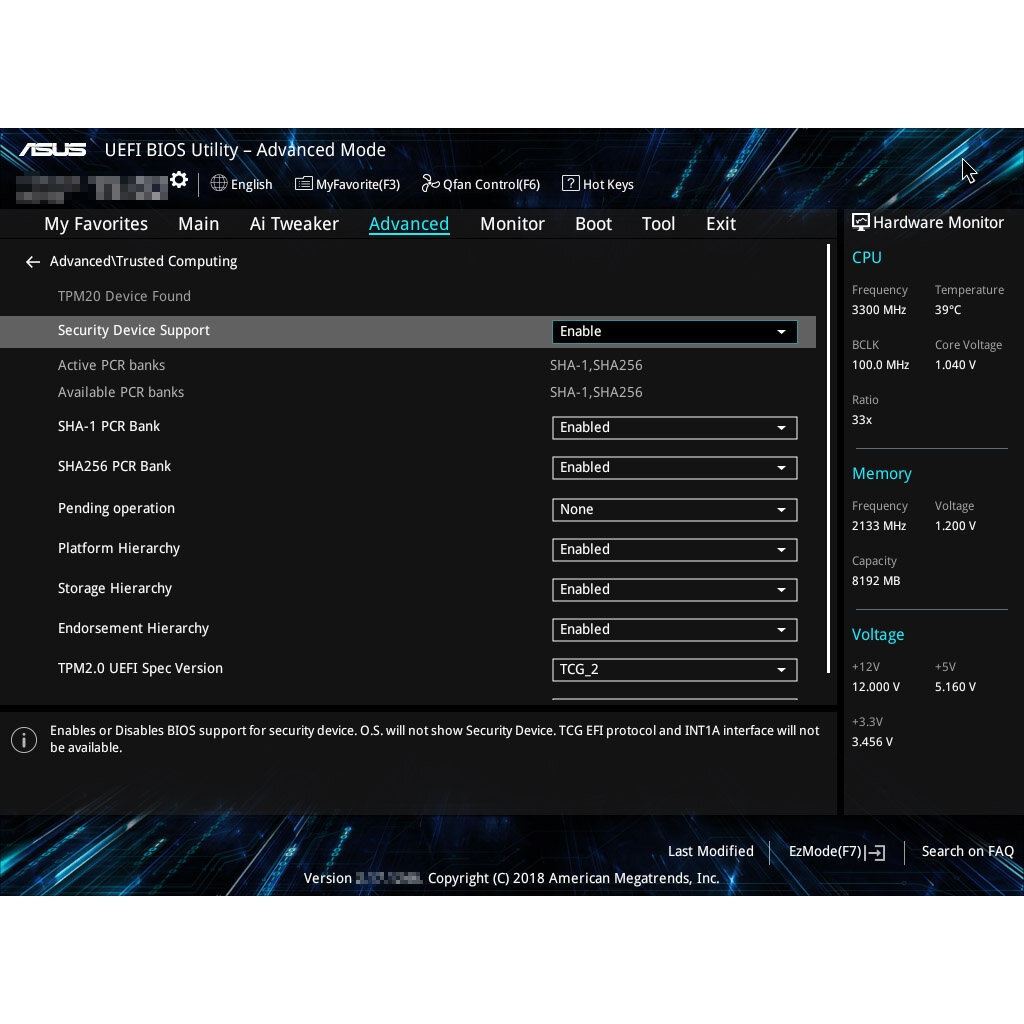Switch to Ai Tweaker tab

pos(294,224)
